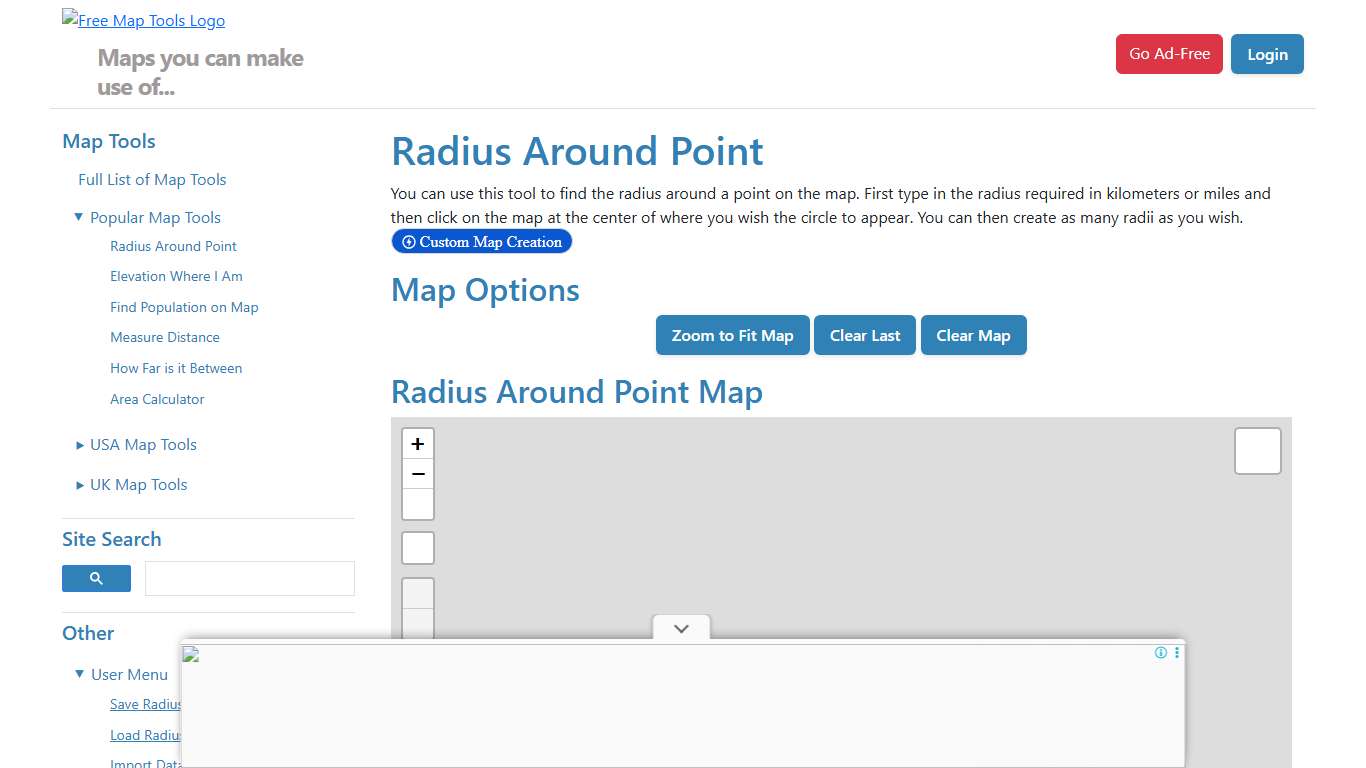Image resolution: width=1366 pixels, height=768 pixels.
Task: Select Elevation Where I Am
Action: [x=176, y=276]
